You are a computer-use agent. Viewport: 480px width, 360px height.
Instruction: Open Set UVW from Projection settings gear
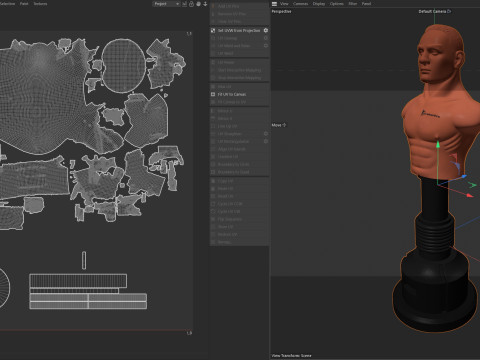click(x=266, y=30)
